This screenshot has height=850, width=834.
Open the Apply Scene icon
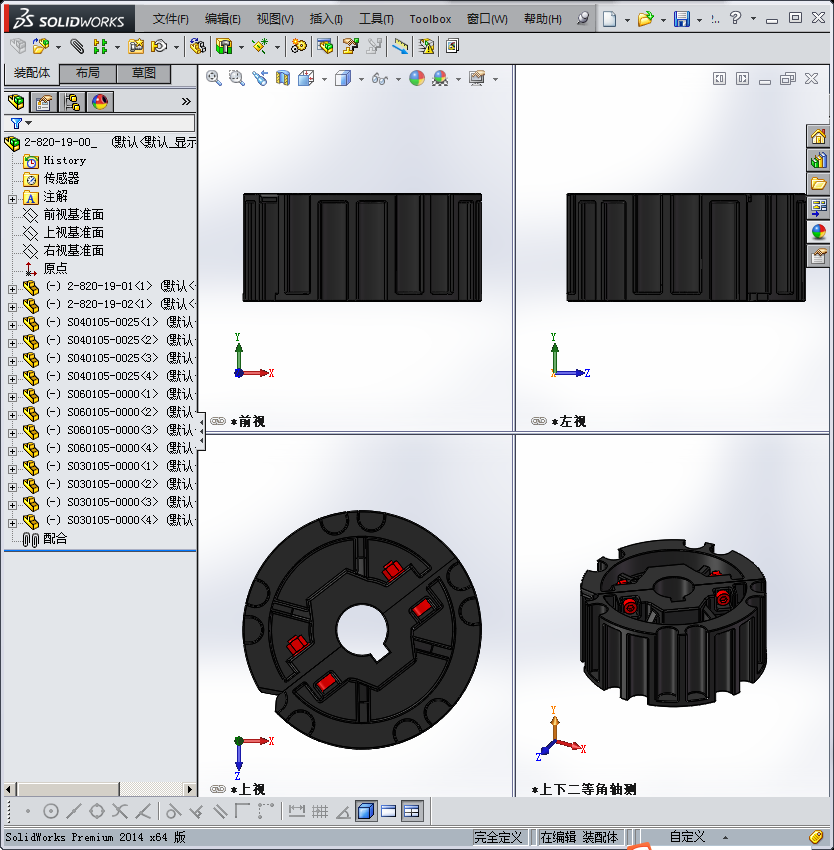pos(440,78)
